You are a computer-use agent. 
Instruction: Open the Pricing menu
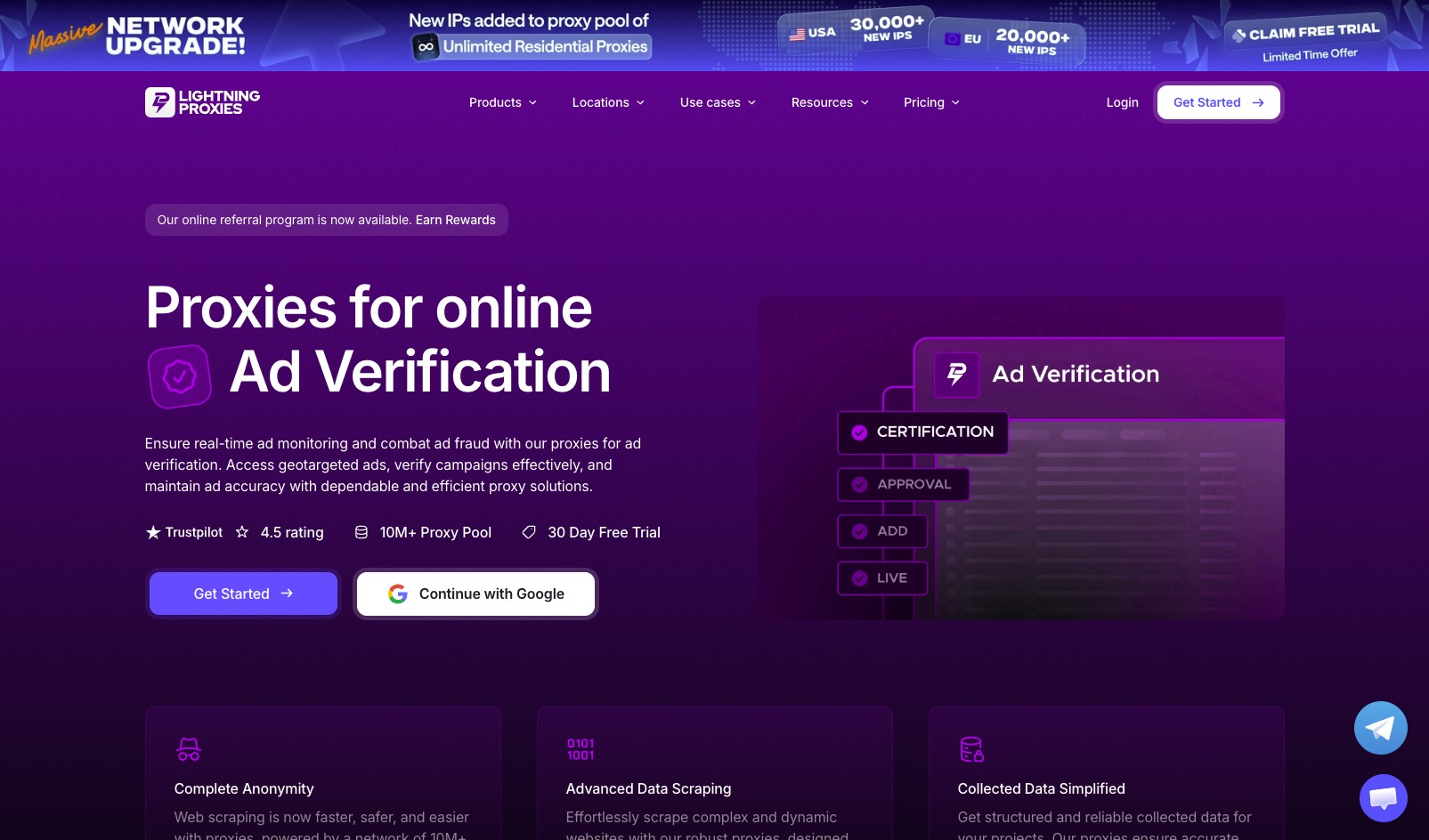coord(931,102)
